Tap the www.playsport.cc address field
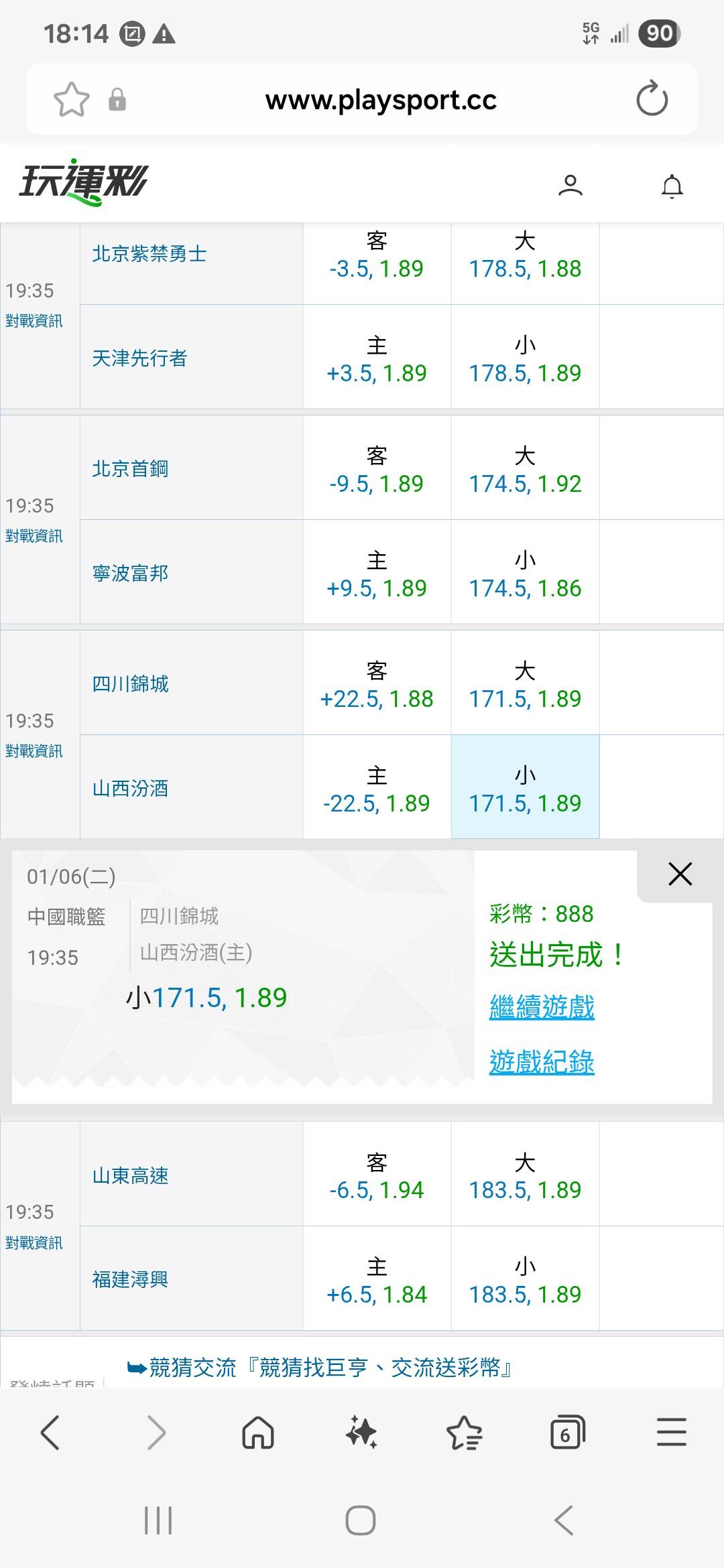 [381, 100]
